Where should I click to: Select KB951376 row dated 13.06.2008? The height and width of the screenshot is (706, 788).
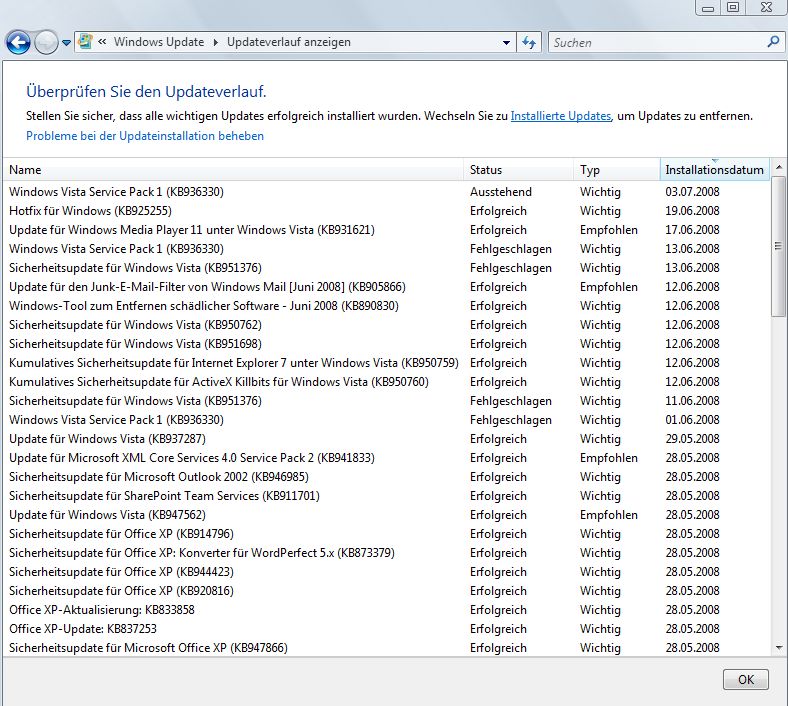[x=386, y=268]
